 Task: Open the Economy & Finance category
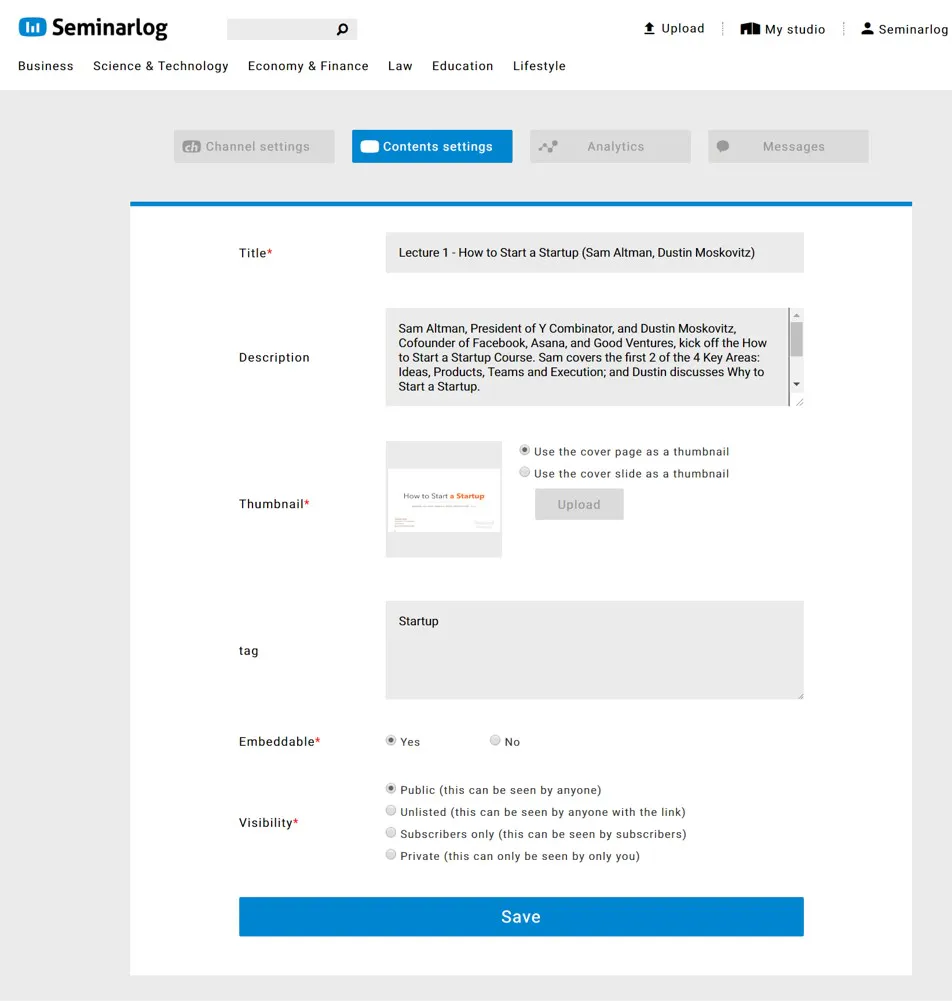pos(308,66)
